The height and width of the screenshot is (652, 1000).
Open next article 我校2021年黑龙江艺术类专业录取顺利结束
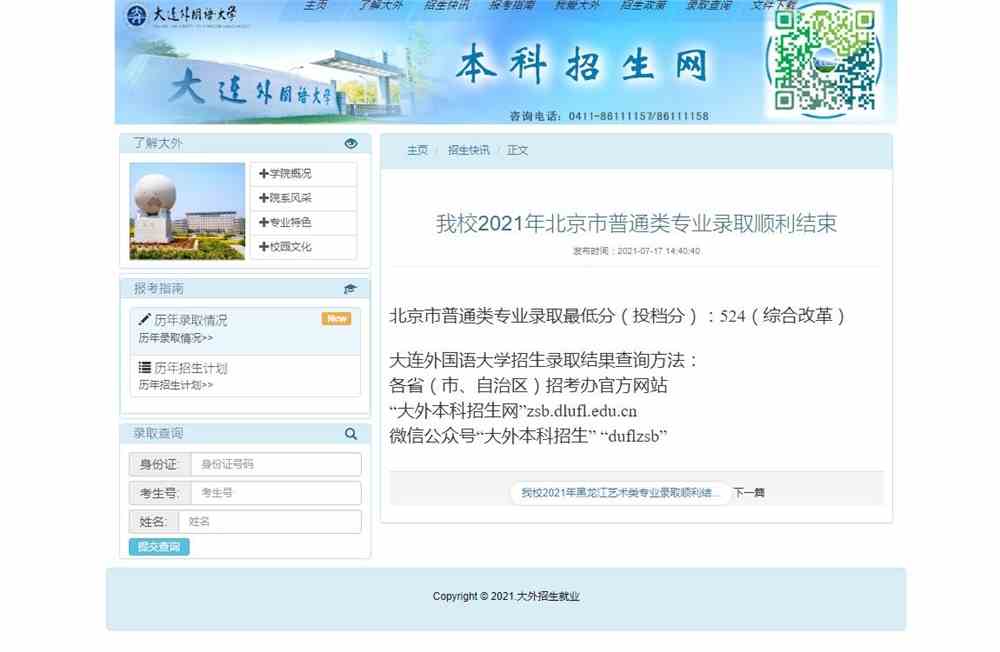coord(620,493)
